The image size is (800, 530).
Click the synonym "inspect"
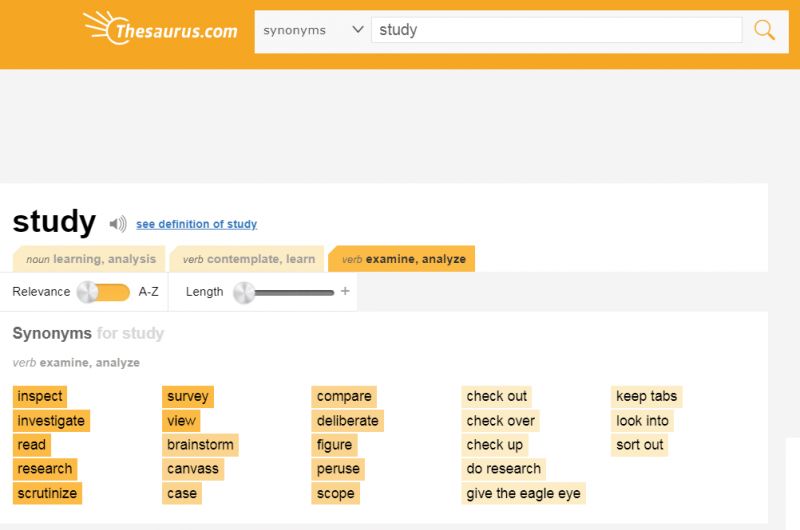(x=40, y=396)
